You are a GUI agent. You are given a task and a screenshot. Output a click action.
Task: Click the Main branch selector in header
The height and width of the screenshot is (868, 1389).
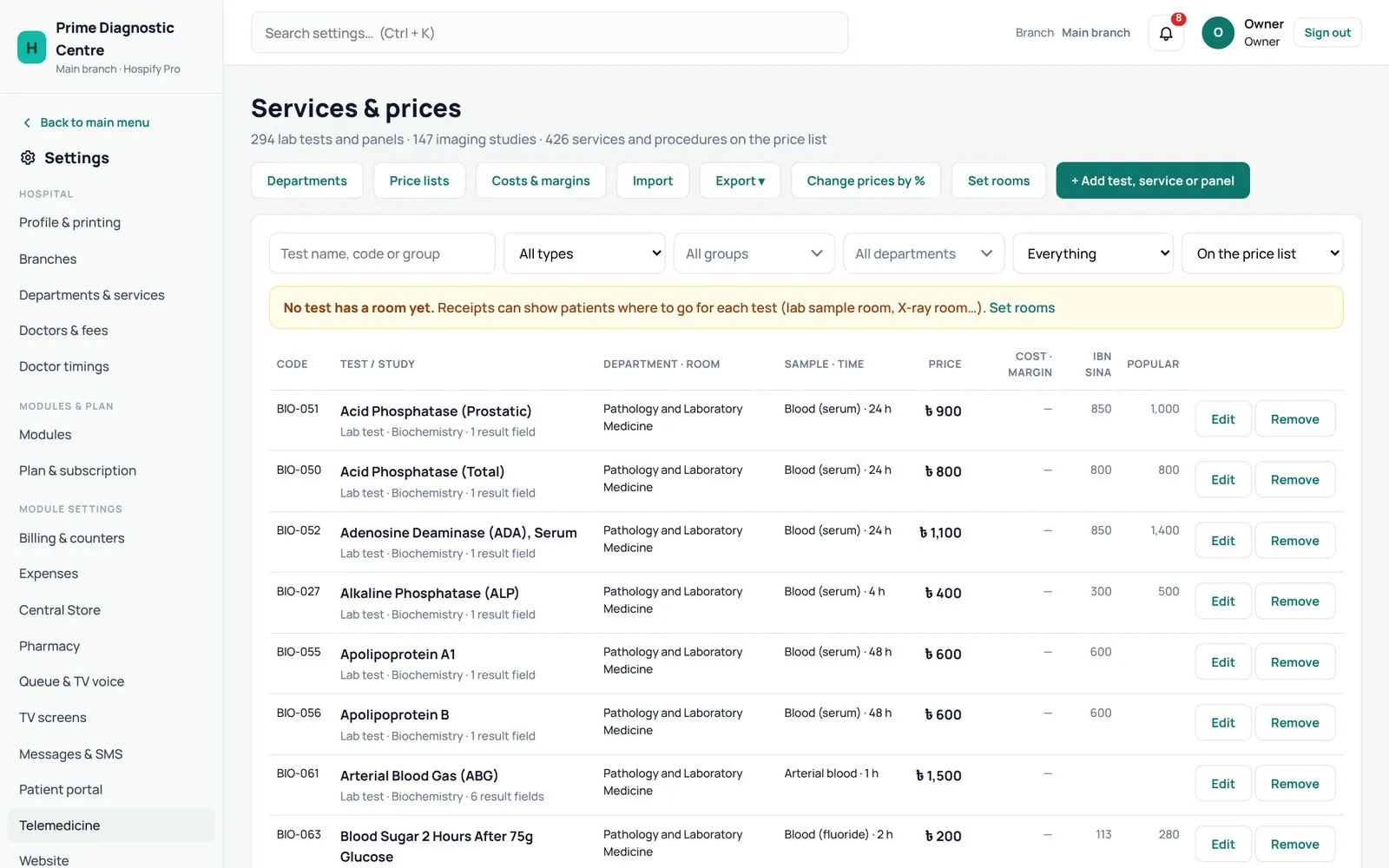1096,33
